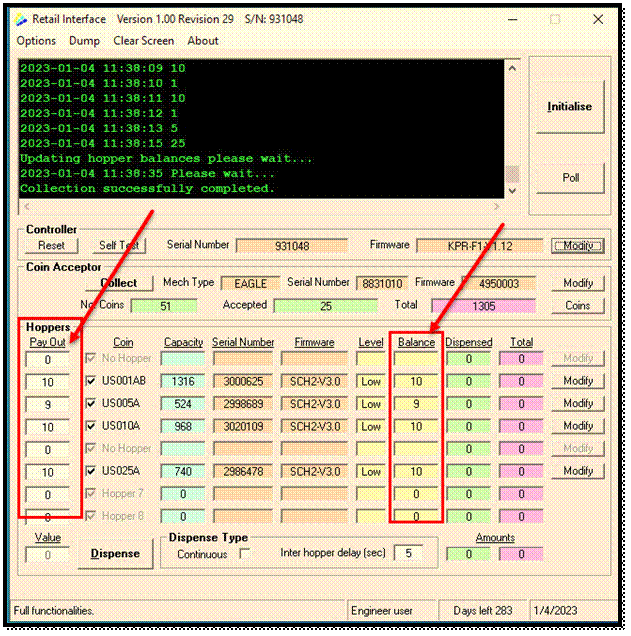Toggle the US005A hopper checkbox
This screenshot has width=631, height=636.
tap(91, 404)
